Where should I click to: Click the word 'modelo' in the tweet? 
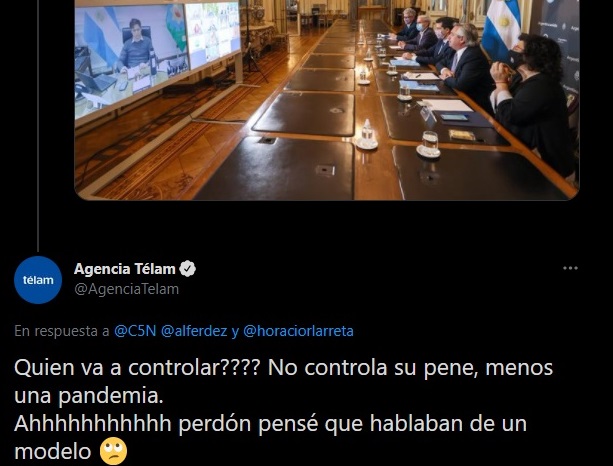pos(52,452)
